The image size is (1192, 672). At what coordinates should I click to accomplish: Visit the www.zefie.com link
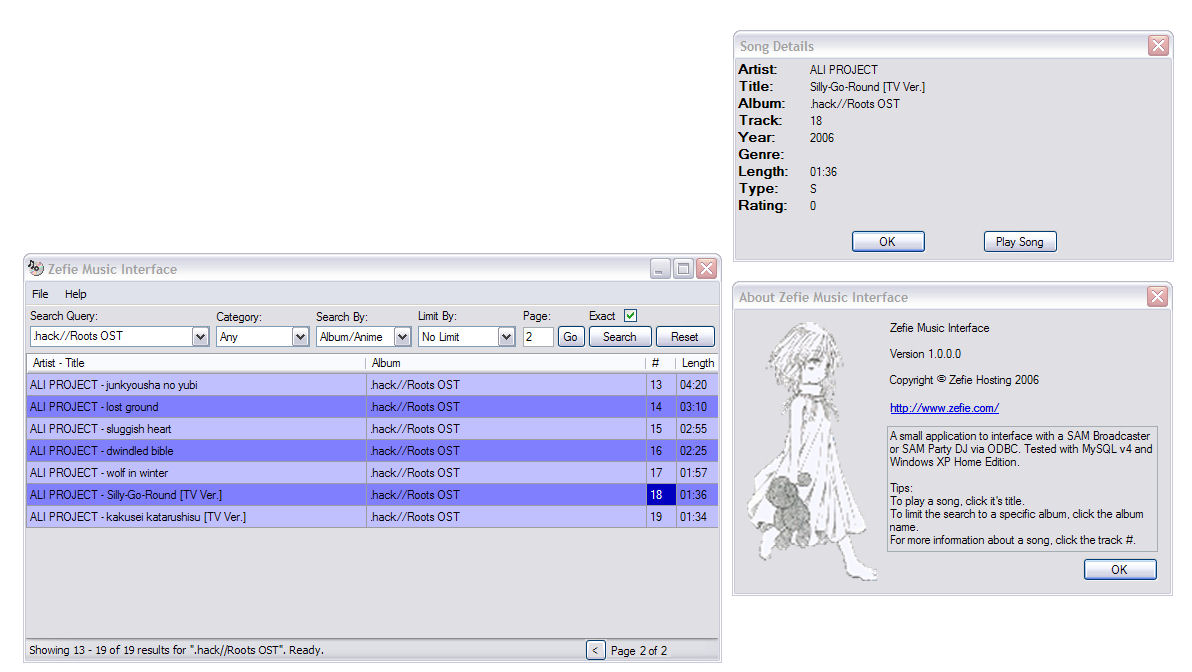tap(944, 408)
